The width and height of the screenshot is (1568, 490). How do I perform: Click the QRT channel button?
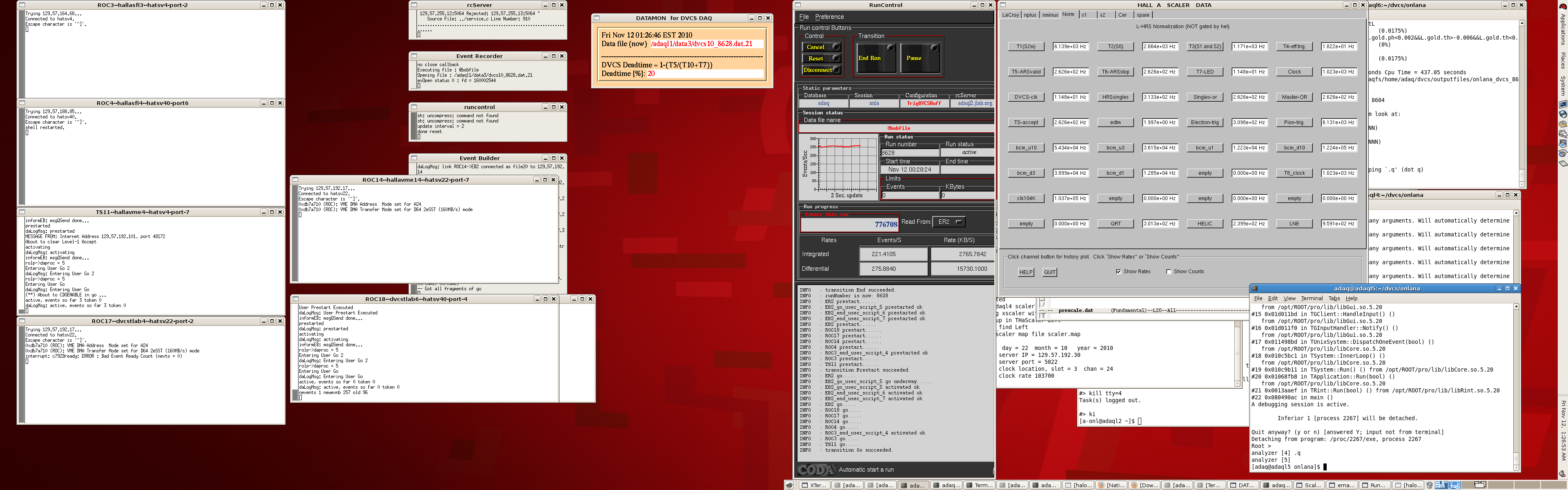pyautogui.click(x=1116, y=223)
